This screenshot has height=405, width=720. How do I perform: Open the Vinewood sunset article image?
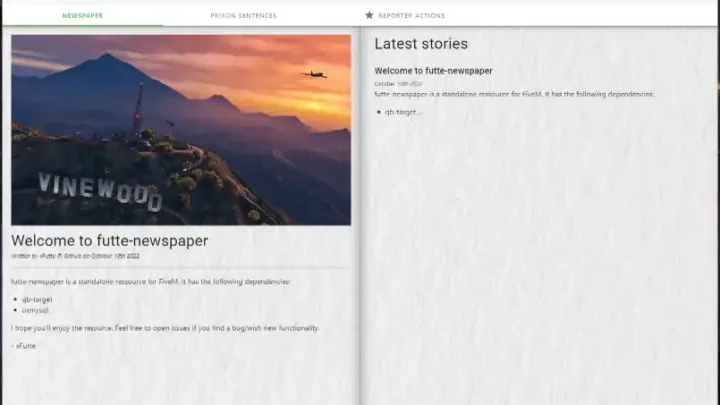click(x=181, y=130)
